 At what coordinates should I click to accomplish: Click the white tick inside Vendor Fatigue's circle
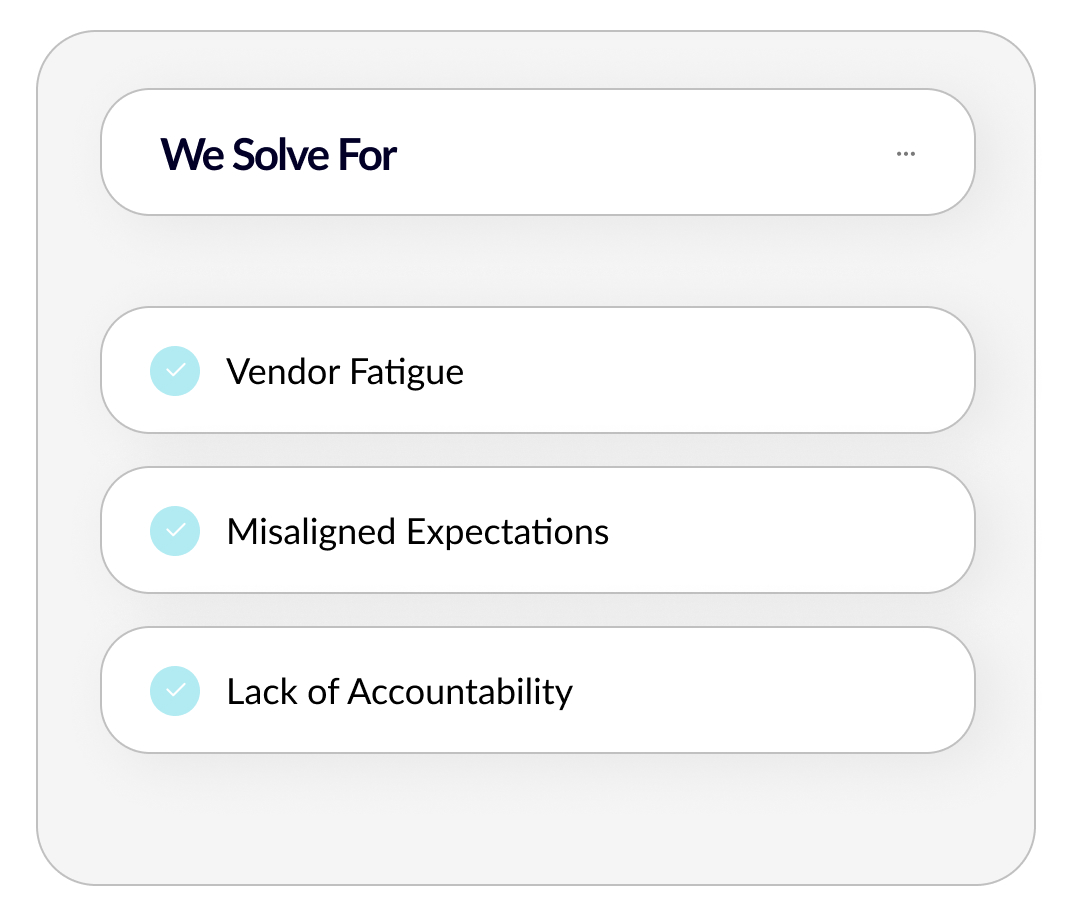(x=175, y=371)
